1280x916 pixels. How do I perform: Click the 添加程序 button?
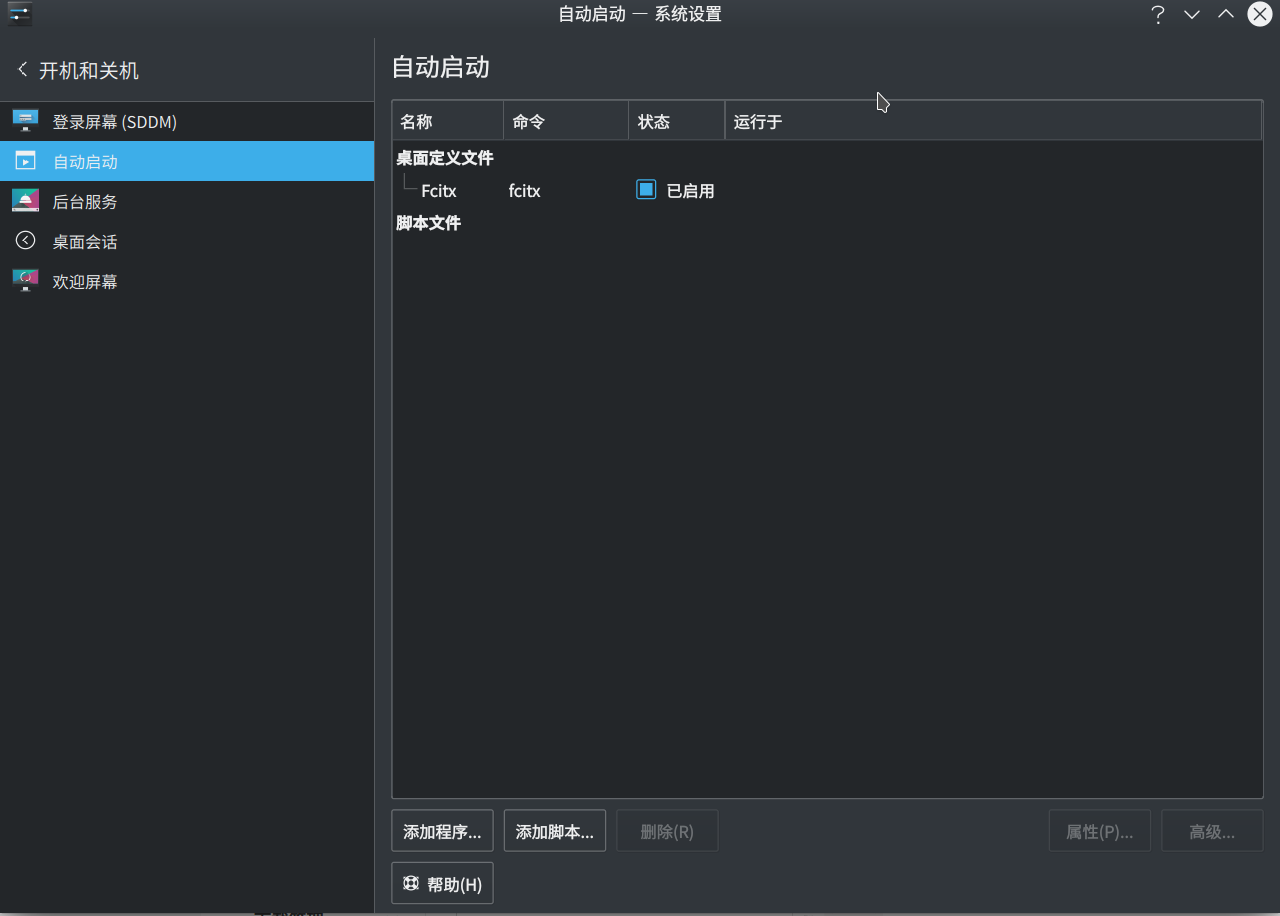pyautogui.click(x=442, y=830)
